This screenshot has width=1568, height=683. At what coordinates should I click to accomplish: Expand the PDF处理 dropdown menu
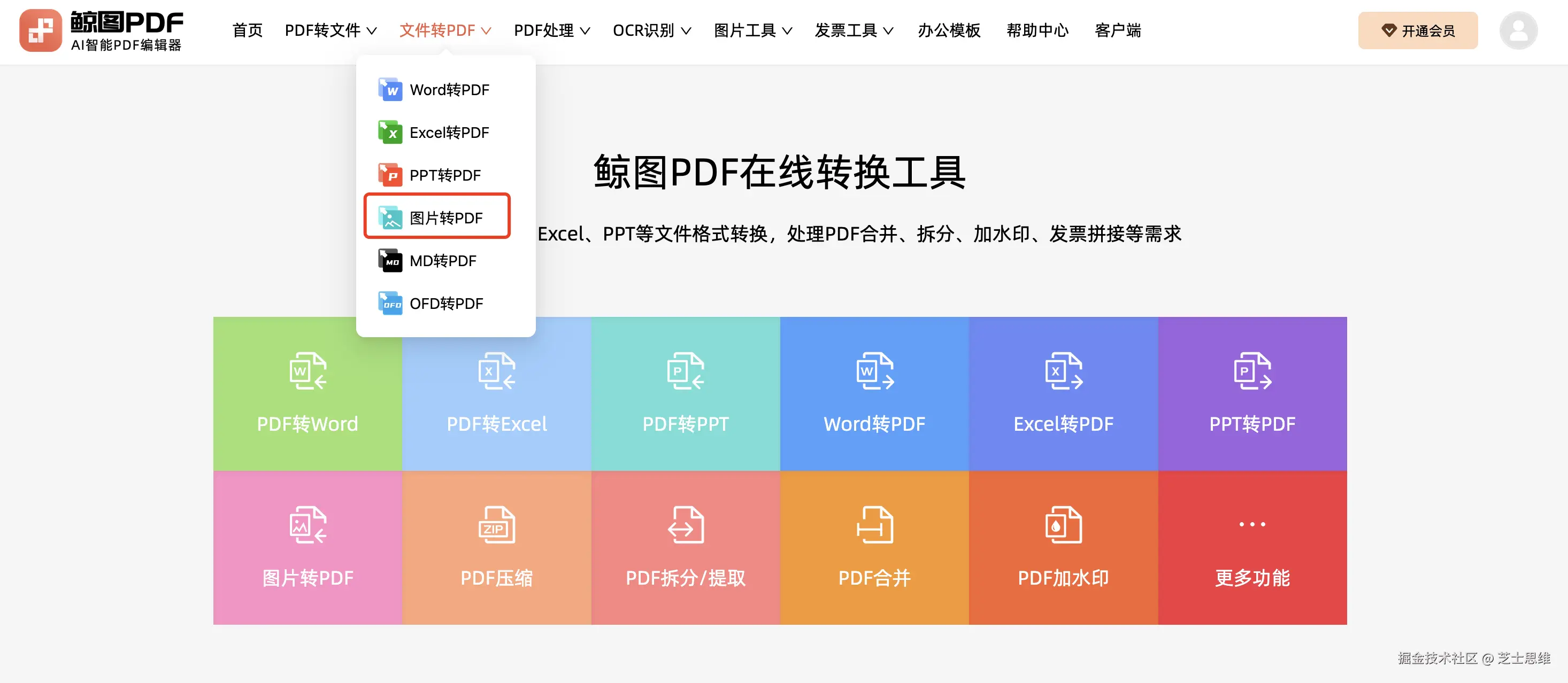click(x=551, y=30)
